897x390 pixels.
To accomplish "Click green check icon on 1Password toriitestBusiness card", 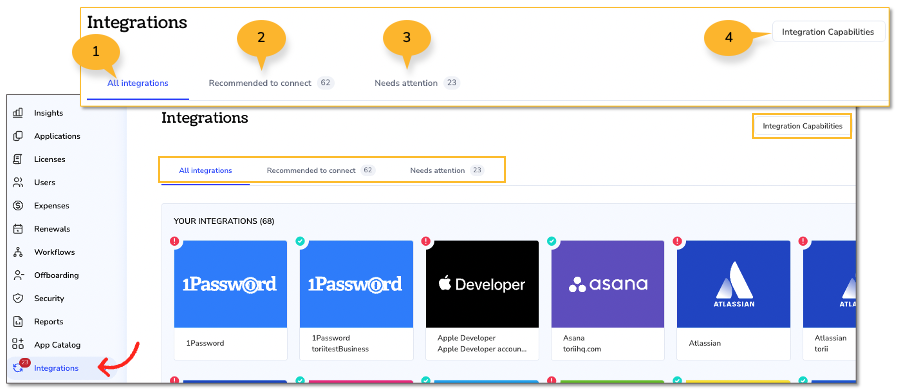I will click(x=300, y=241).
